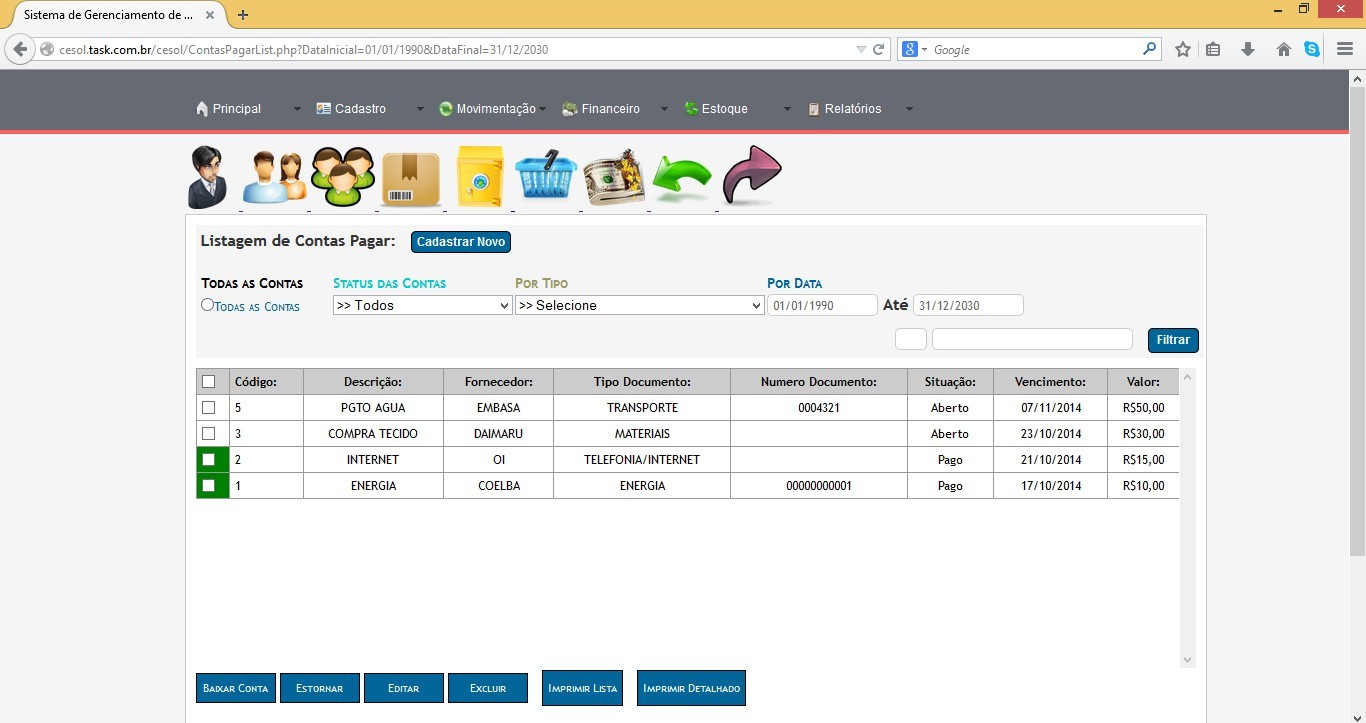This screenshot has height=723, width=1366.
Task: Expand the Financeiro menu
Action: tap(610, 109)
